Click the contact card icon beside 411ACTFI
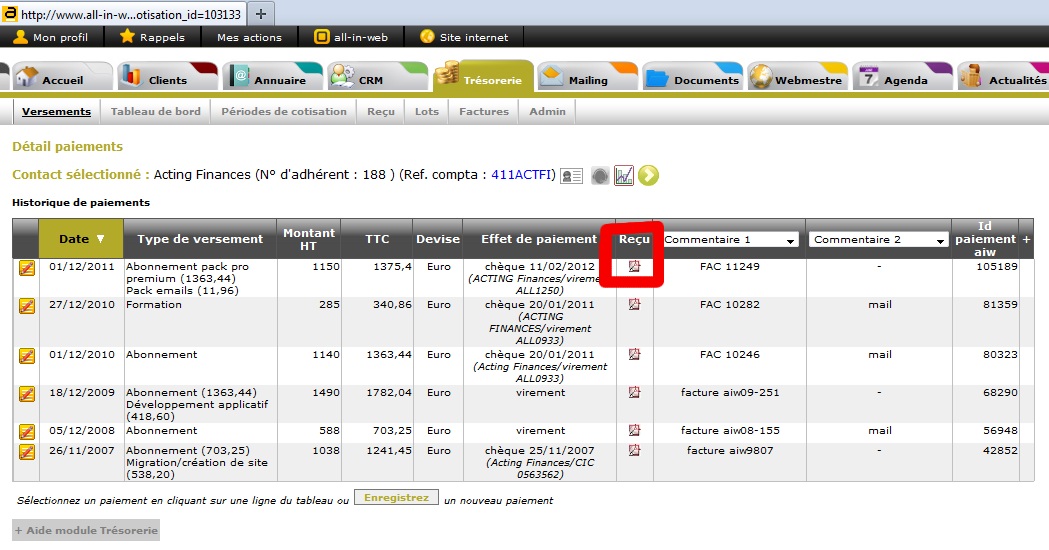The height and width of the screenshot is (550, 1049). point(571,176)
